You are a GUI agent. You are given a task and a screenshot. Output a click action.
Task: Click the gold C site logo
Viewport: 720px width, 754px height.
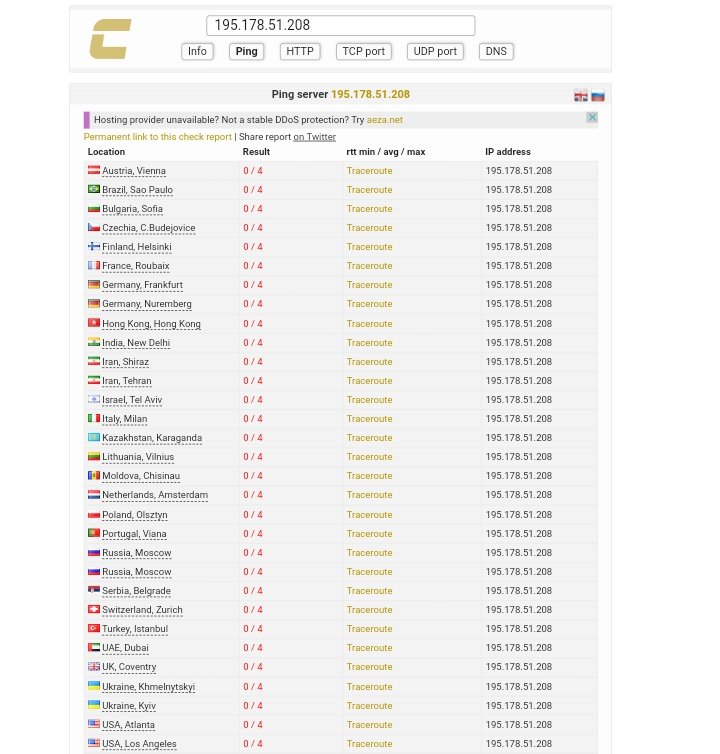(110, 38)
